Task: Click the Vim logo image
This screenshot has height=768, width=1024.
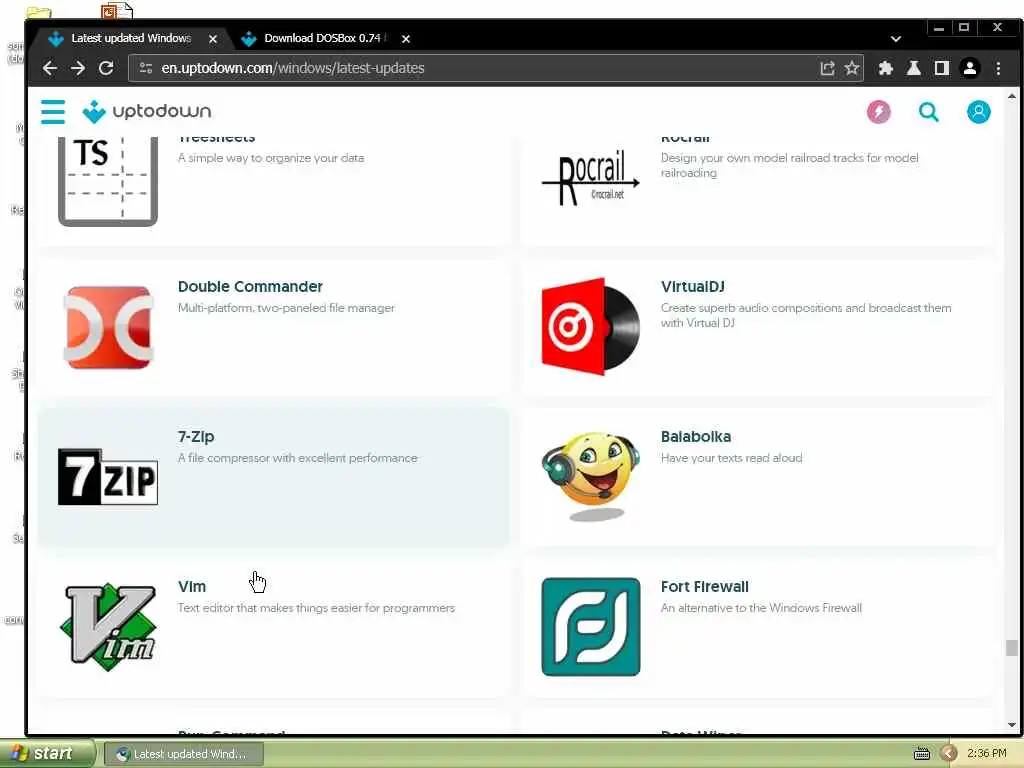Action: [108, 627]
